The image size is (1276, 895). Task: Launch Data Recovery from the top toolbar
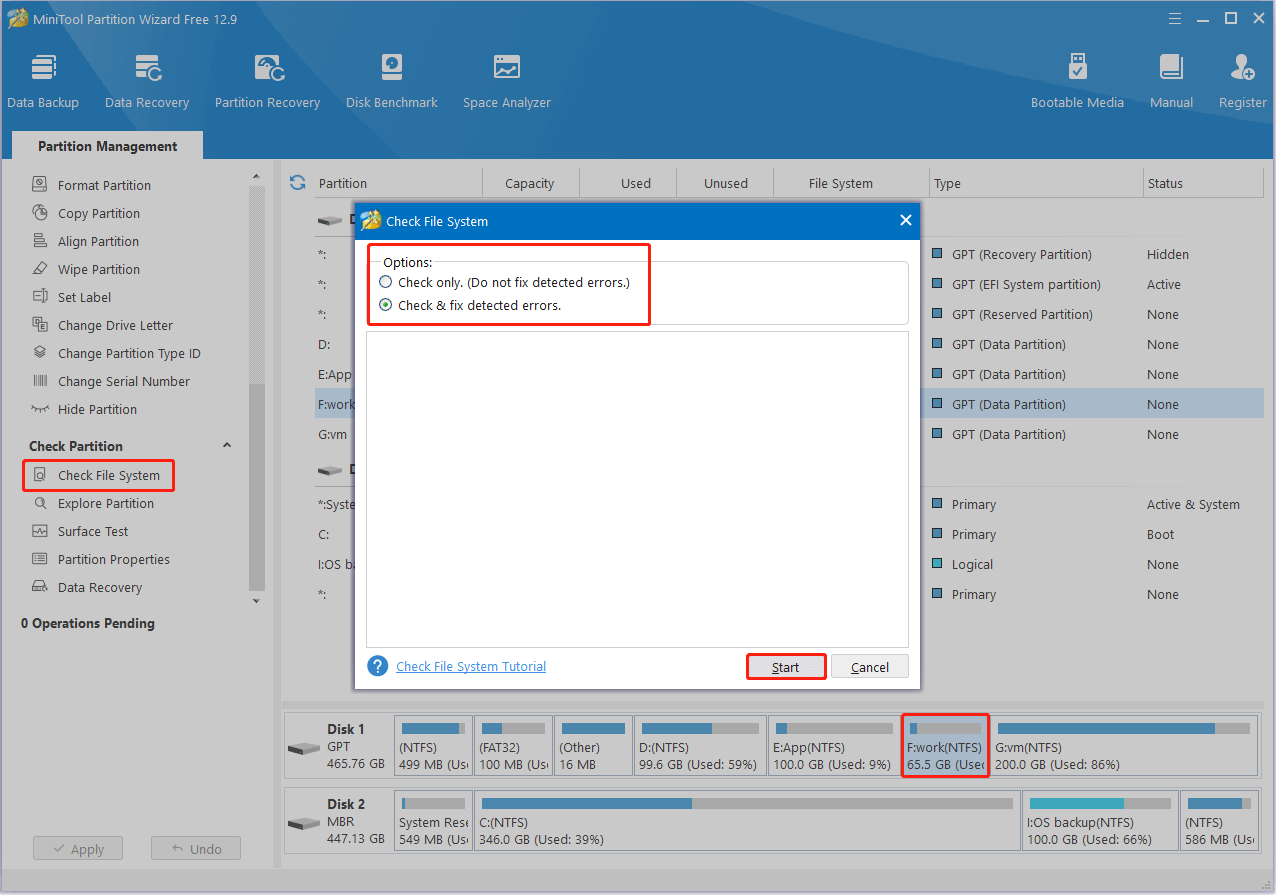pyautogui.click(x=147, y=78)
